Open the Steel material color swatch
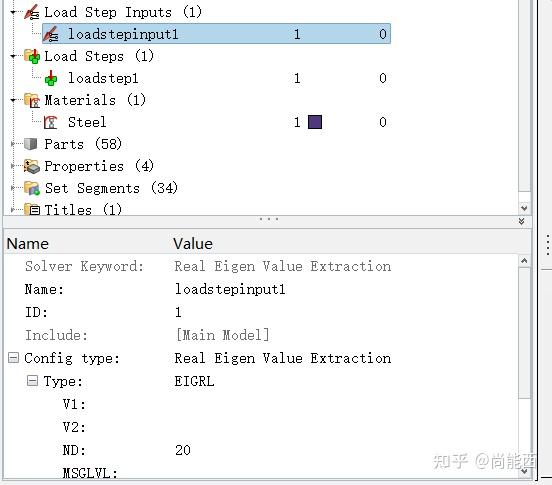 click(x=315, y=122)
